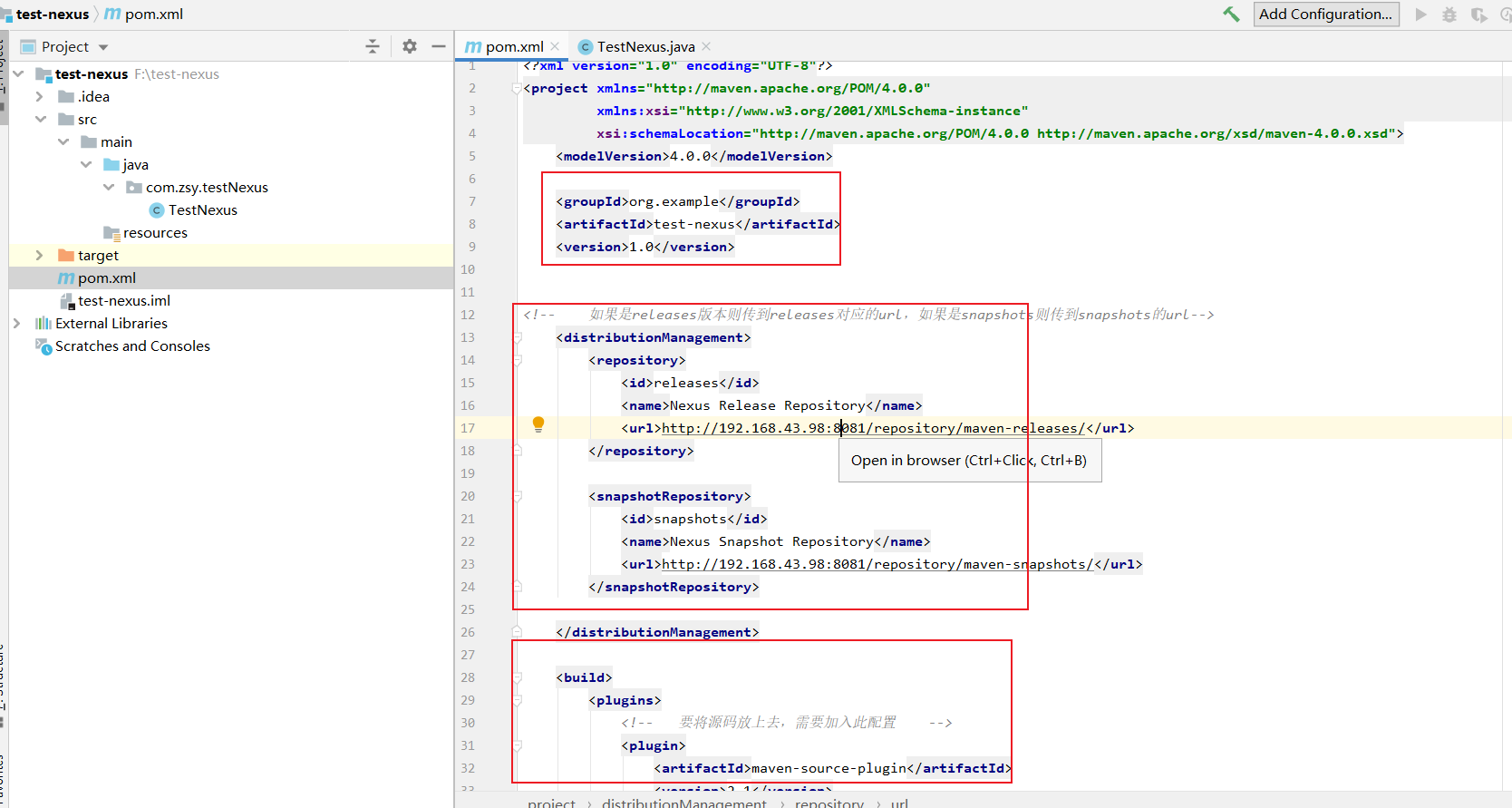Open the Add Configuration dialog
Viewport: 1512px width, 808px height.
tap(1326, 15)
